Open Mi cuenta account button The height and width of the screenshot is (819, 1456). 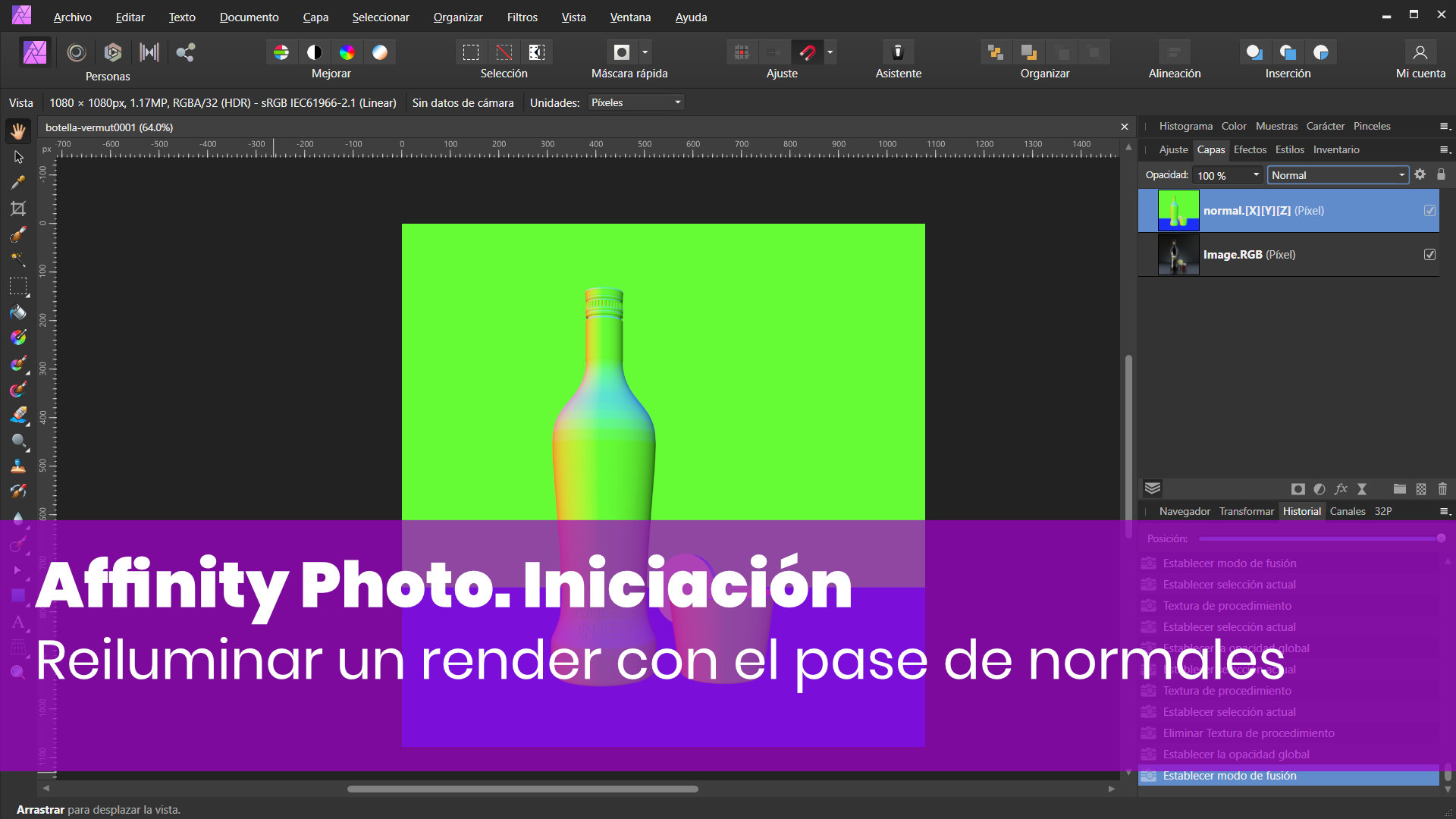1420,52
